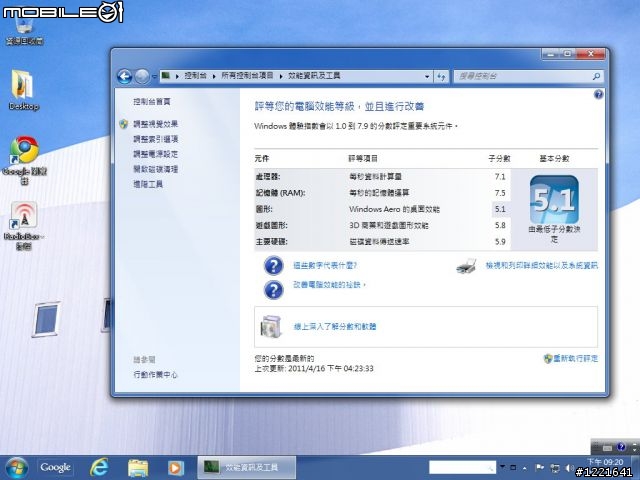Open 檢視和列印詳細效能以及系統資訊 link
640x480 pixels.
tap(542, 266)
